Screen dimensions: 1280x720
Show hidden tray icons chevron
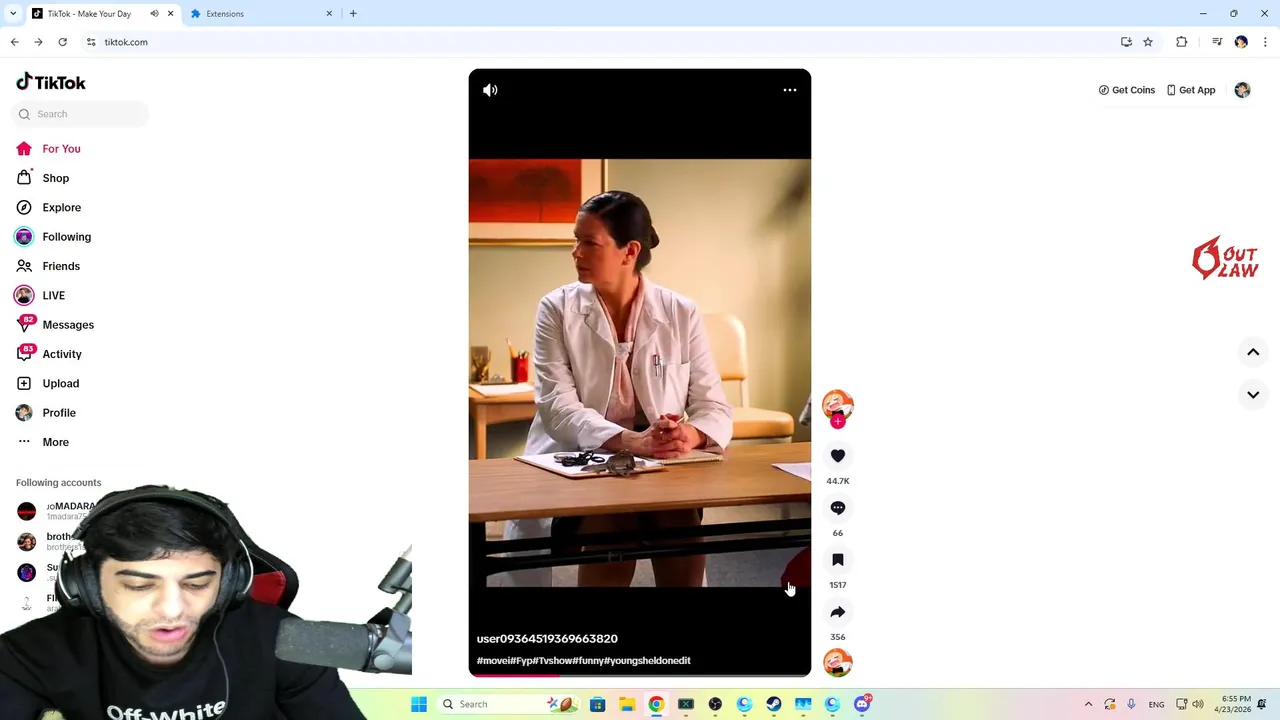pyautogui.click(x=1088, y=704)
